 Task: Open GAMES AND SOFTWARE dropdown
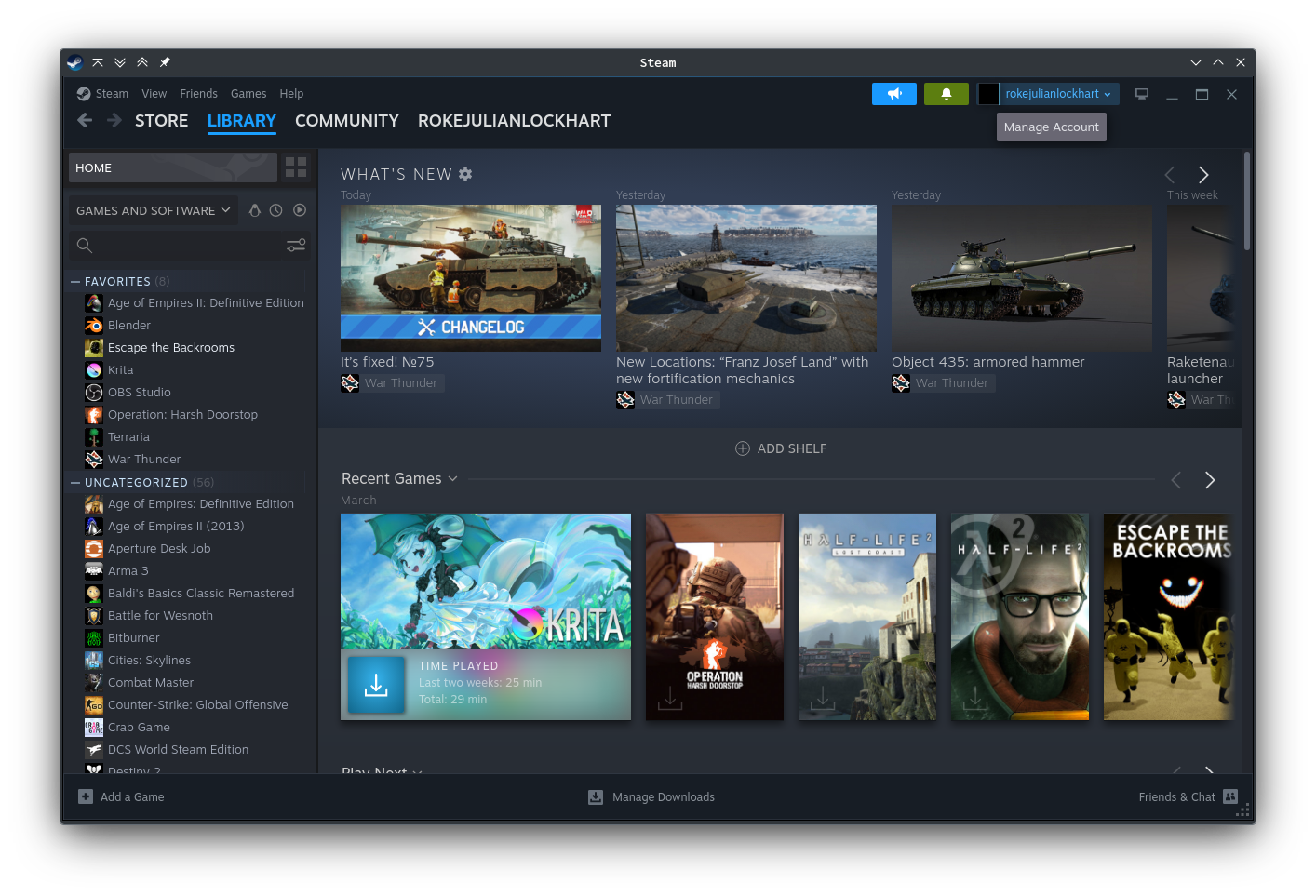click(x=153, y=210)
